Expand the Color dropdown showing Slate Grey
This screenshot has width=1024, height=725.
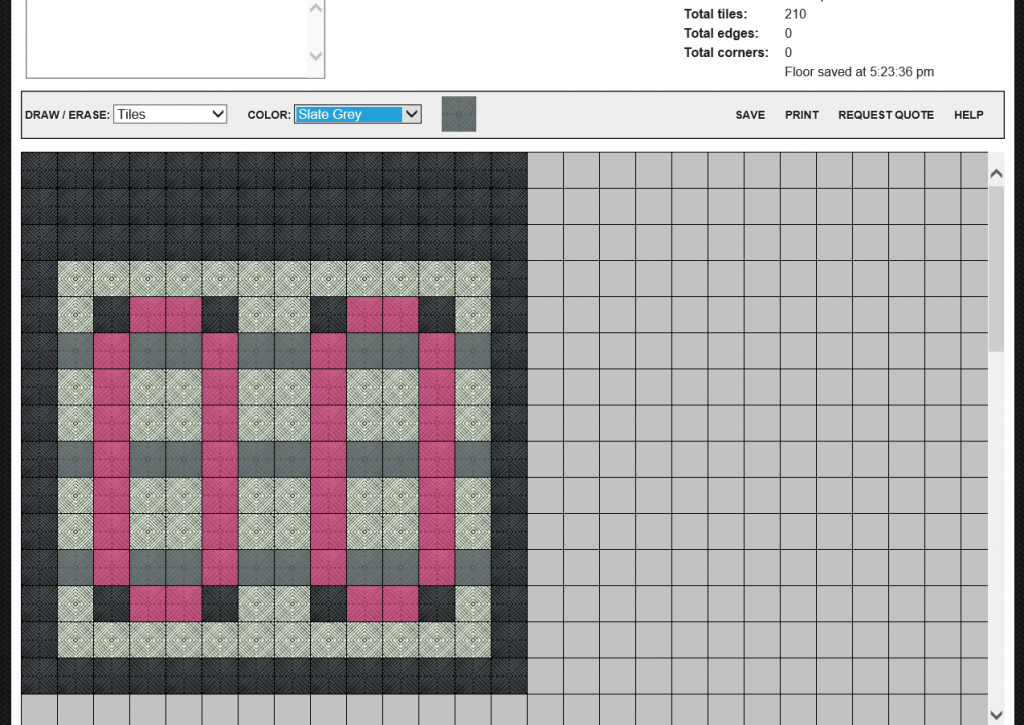pos(358,114)
